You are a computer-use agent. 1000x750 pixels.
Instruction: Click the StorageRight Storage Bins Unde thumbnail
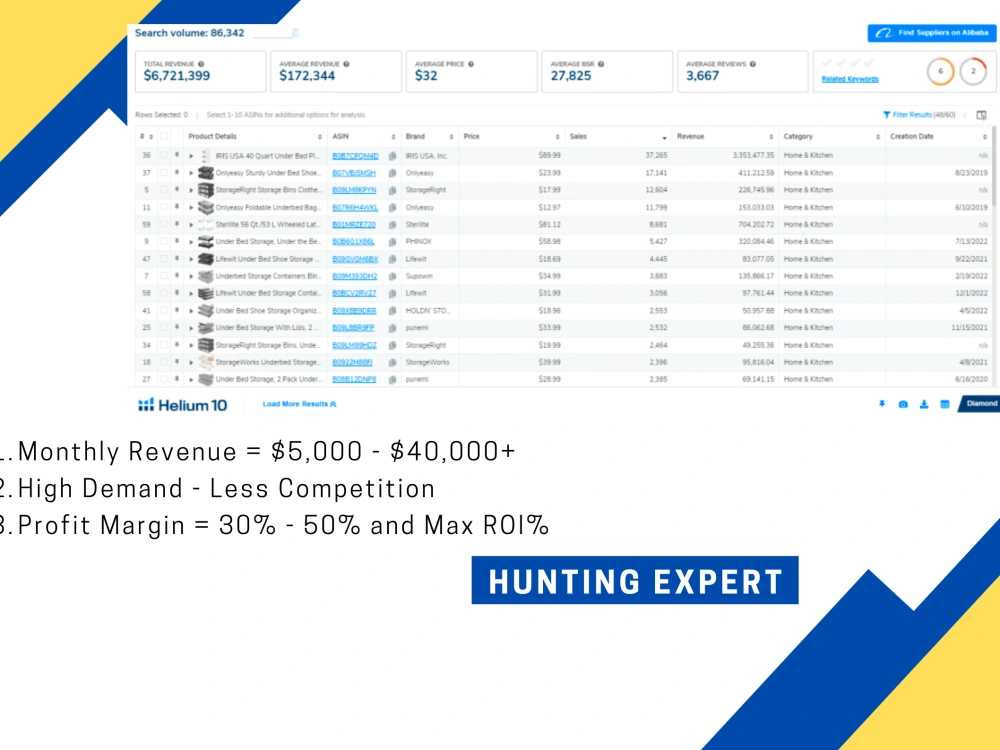pos(205,345)
